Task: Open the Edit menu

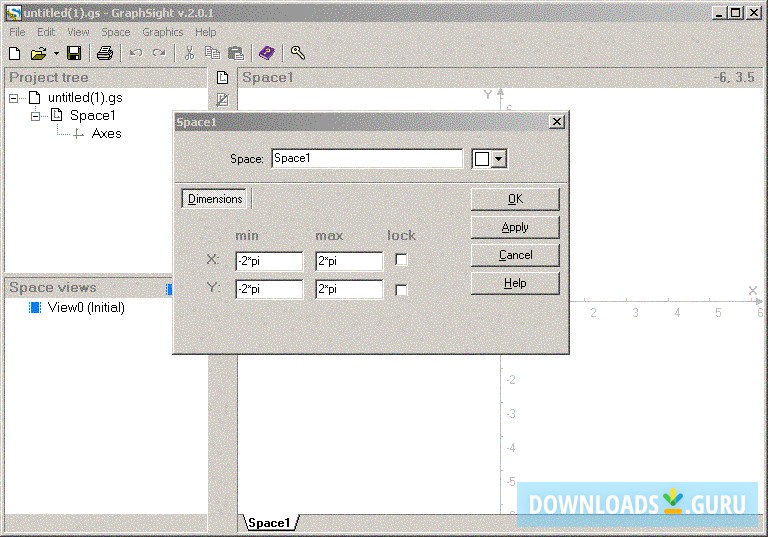Action: point(46,32)
